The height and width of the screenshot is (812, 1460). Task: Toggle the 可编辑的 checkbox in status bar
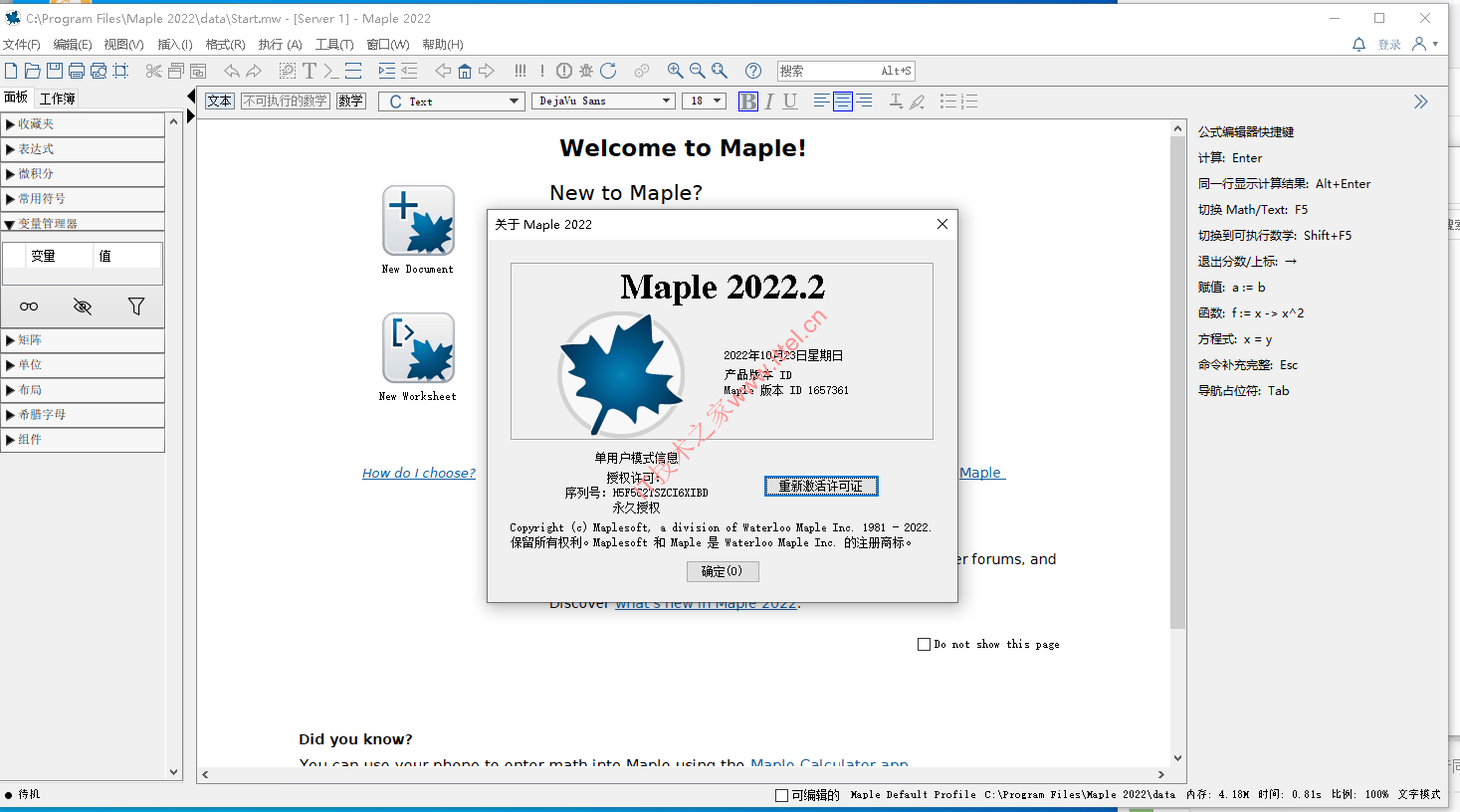point(781,795)
